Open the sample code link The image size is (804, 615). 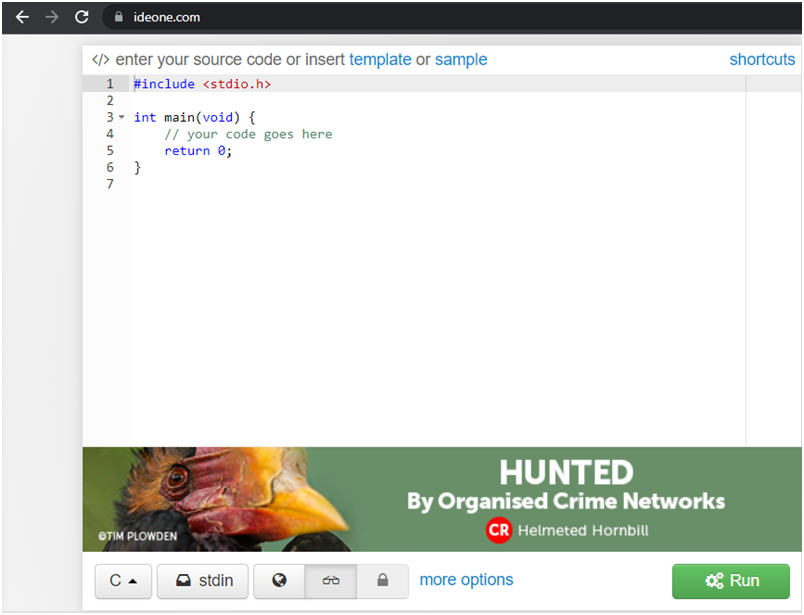(461, 60)
